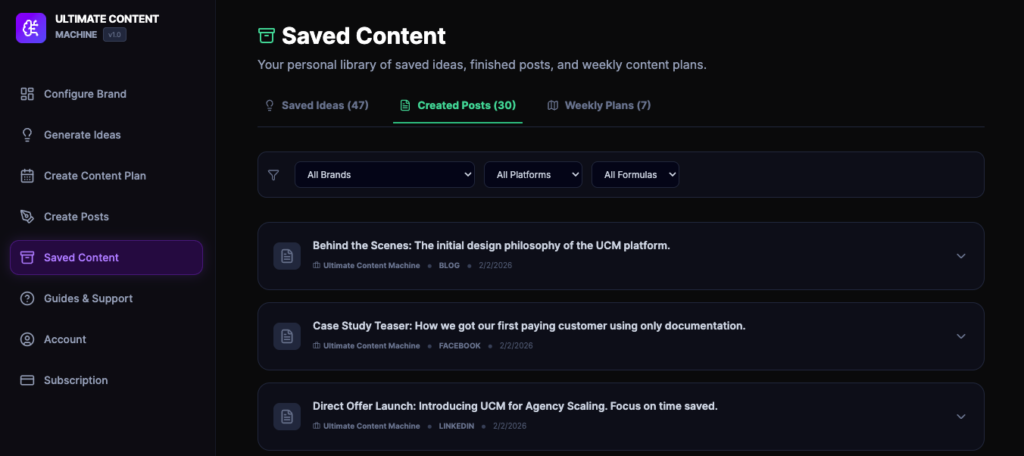Click the Generate Ideas lightbulb icon
The image size is (1024, 456).
[27, 135]
